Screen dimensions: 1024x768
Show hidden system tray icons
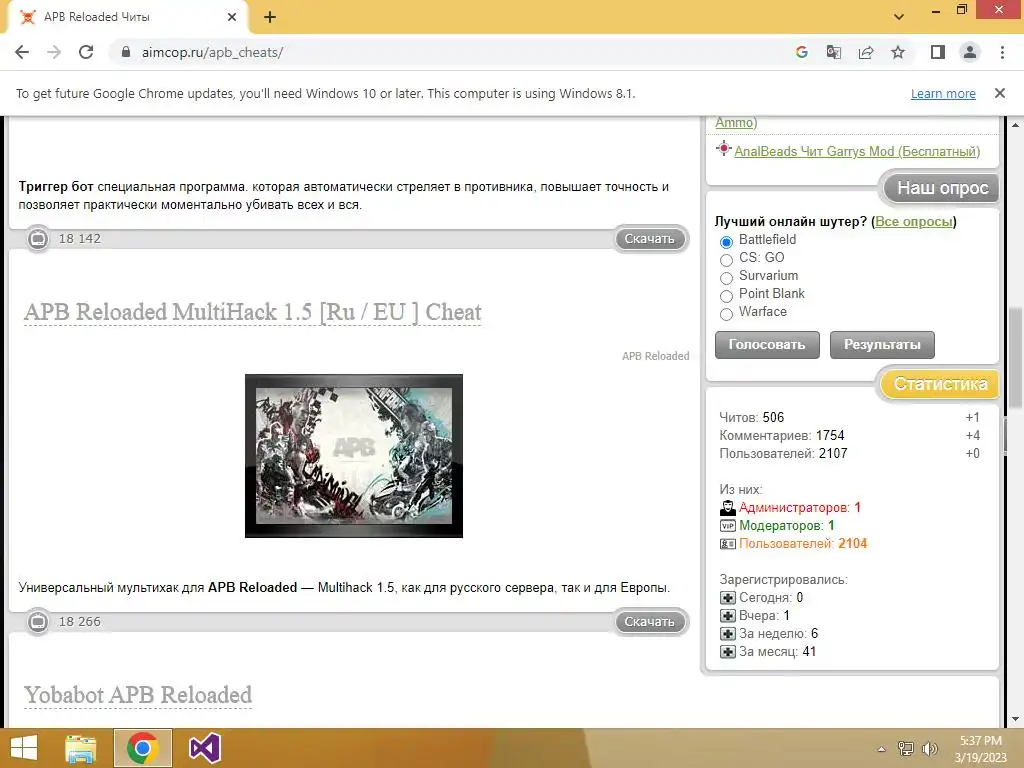pyautogui.click(x=882, y=749)
